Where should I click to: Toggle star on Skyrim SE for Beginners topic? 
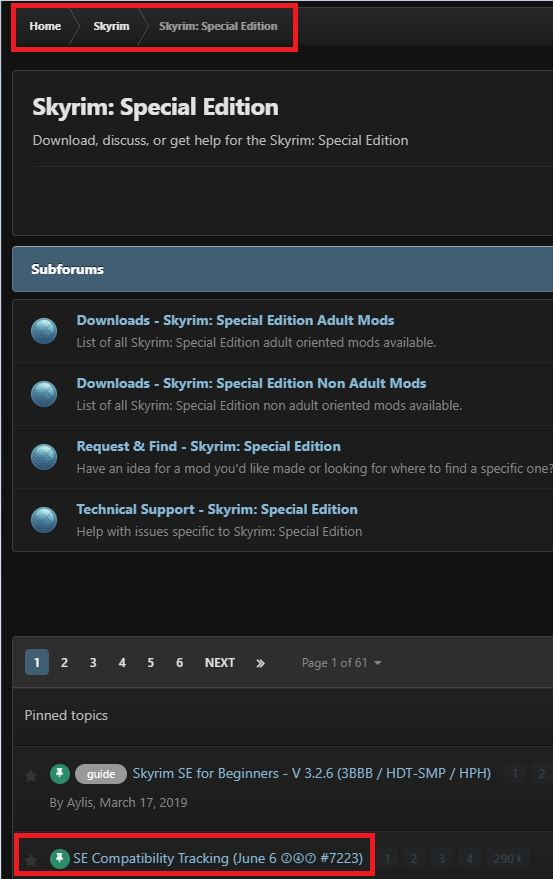31,775
